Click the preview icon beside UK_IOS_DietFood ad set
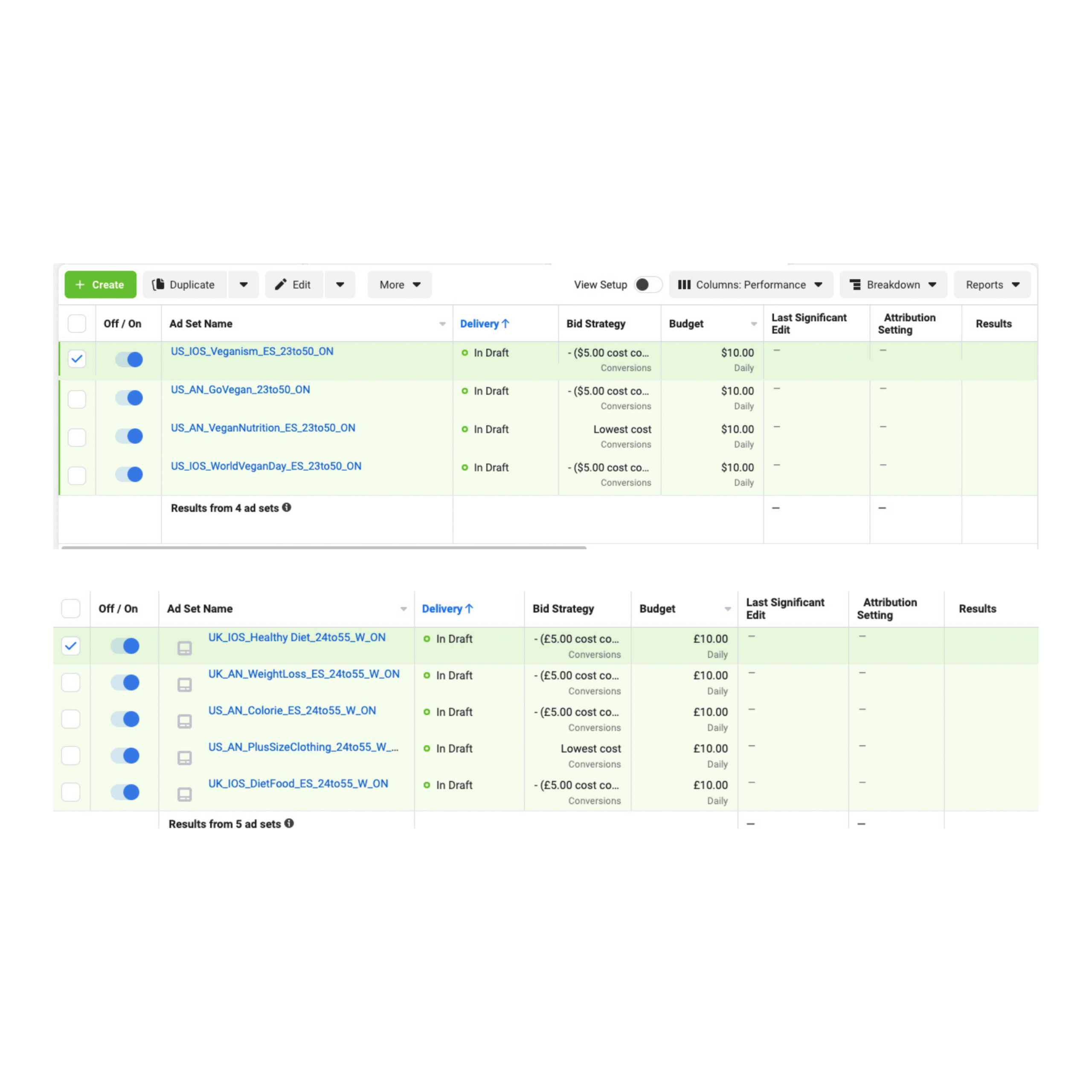1092x1092 pixels. click(x=184, y=794)
